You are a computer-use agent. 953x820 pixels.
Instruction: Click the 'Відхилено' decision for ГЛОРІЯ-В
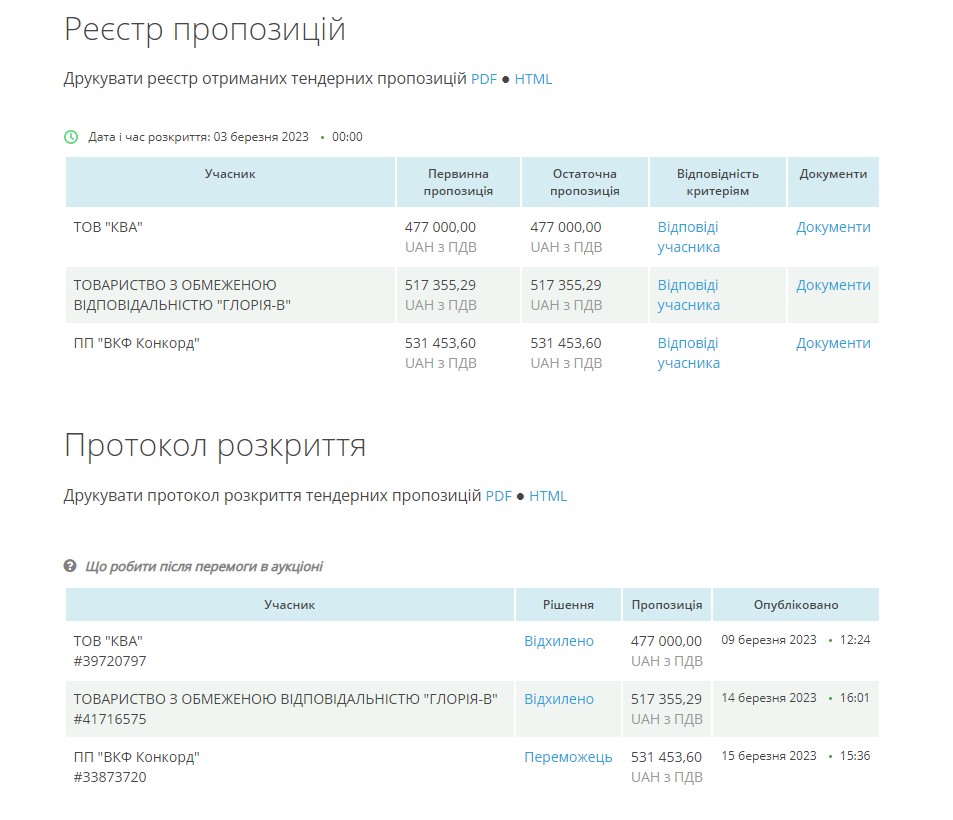point(559,699)
